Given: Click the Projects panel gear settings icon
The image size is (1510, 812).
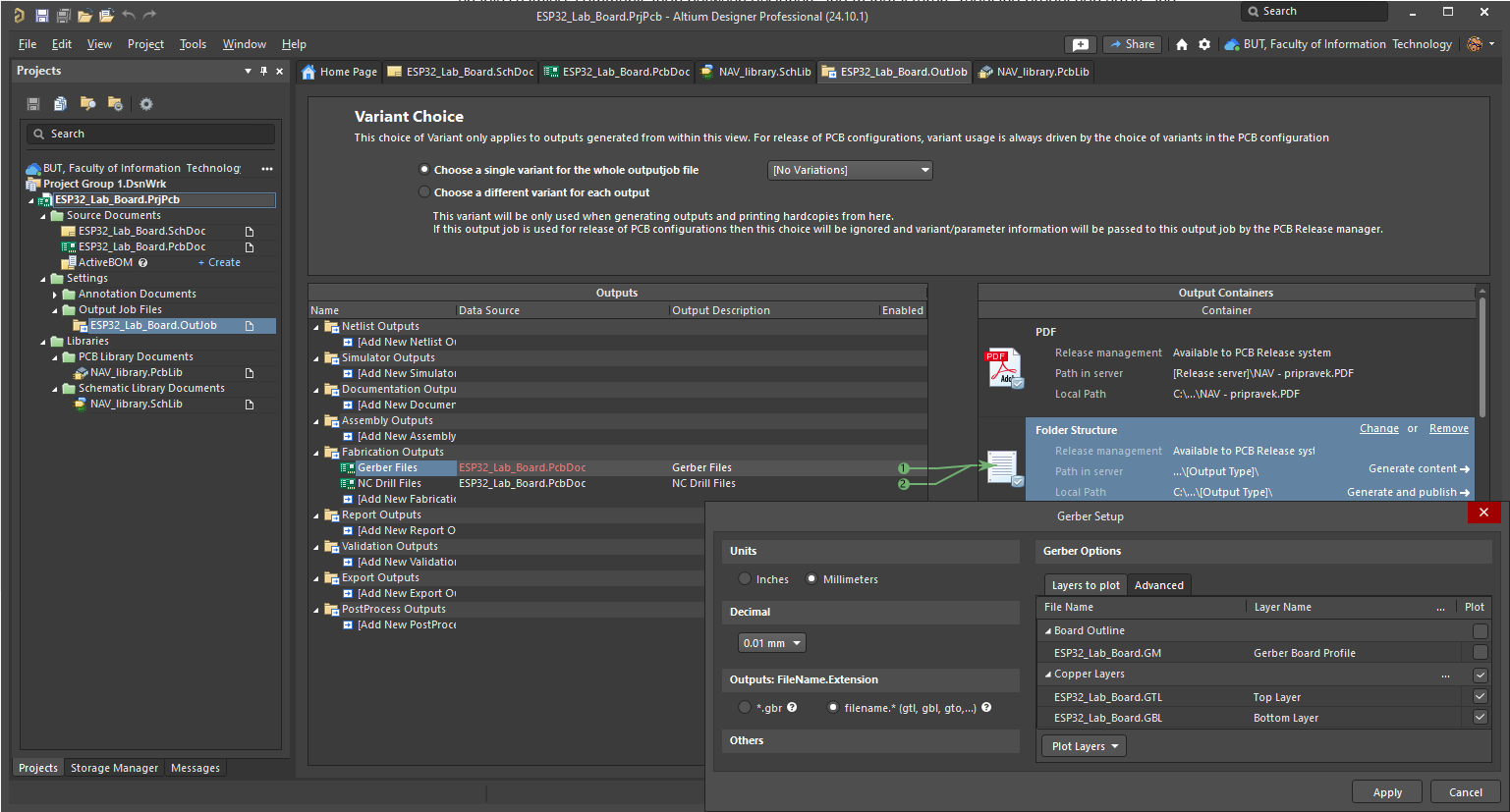Looking at the screenshot, I should point(146,104).
